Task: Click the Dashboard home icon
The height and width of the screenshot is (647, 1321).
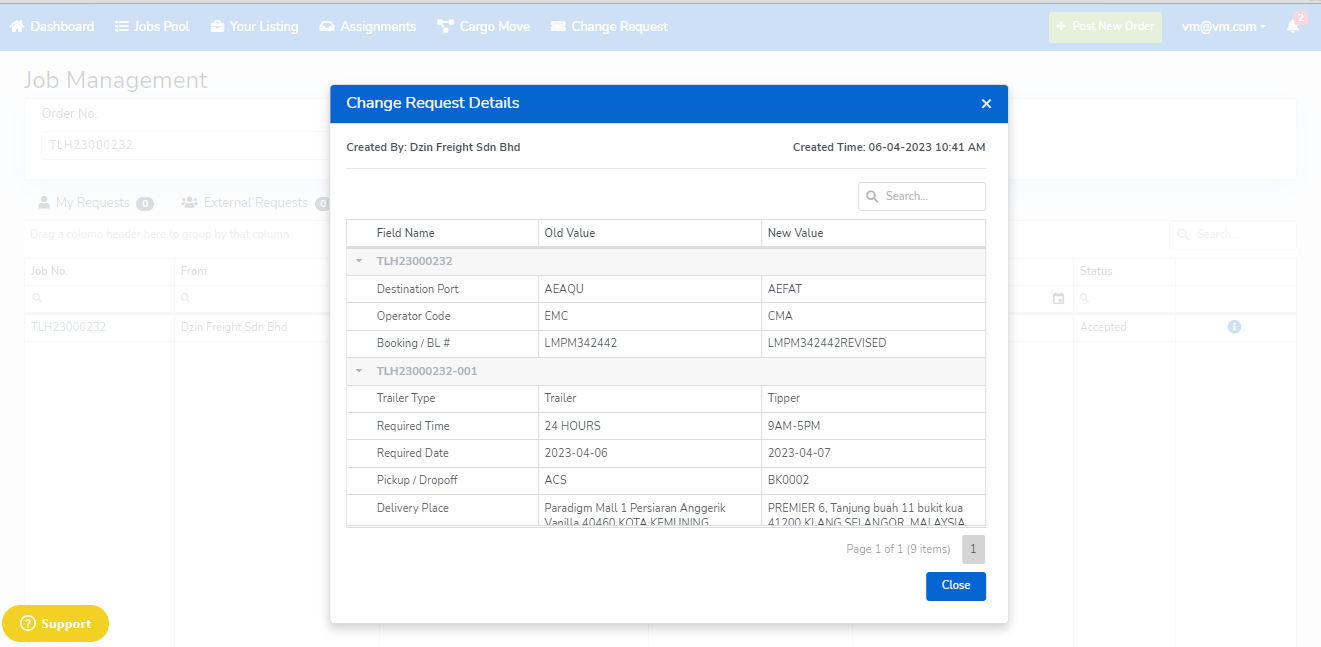Action: click(17, 26)
